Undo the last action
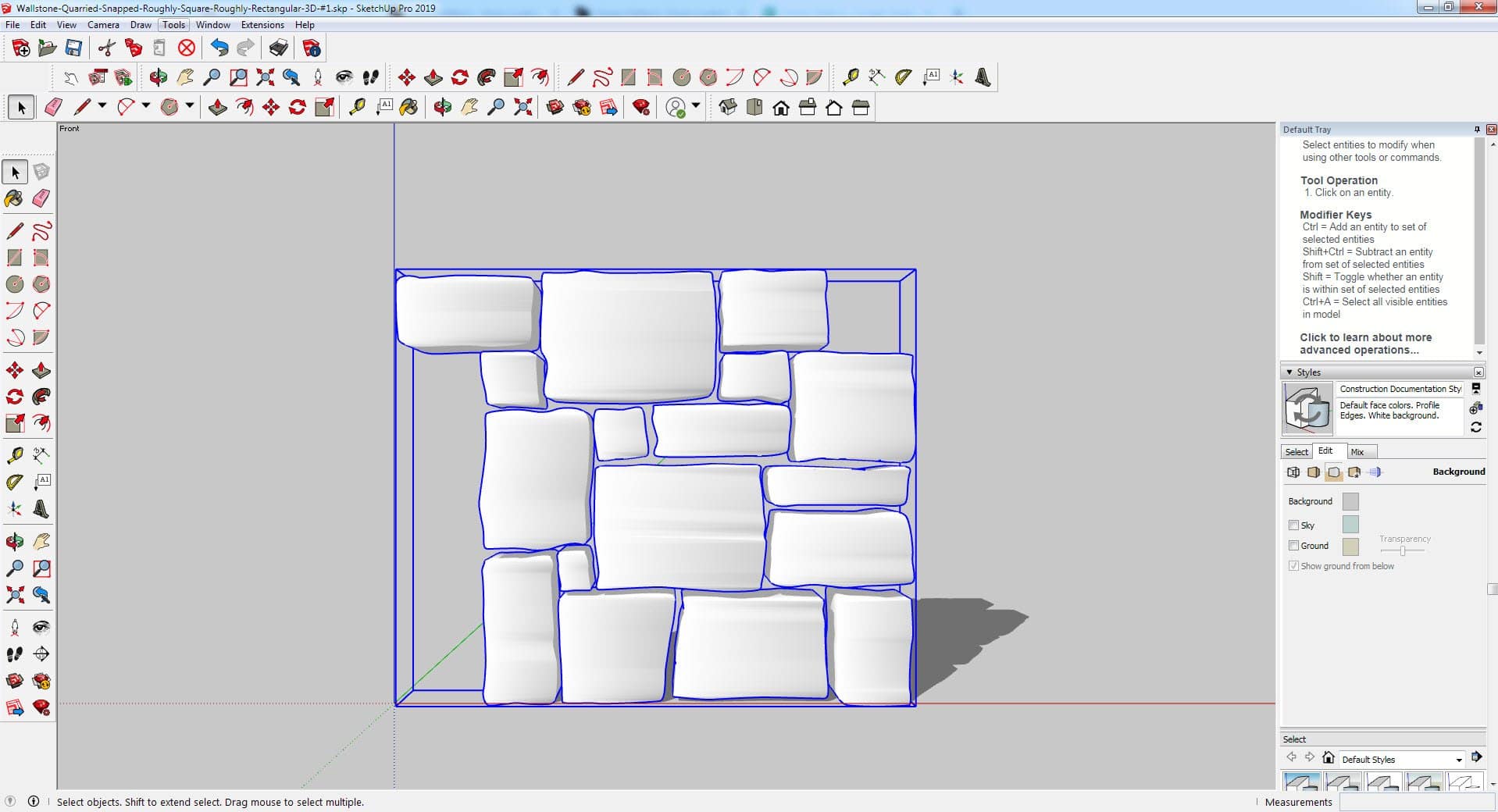The width and height of the screenshot is (1498, 812). [x=219, y=48]
